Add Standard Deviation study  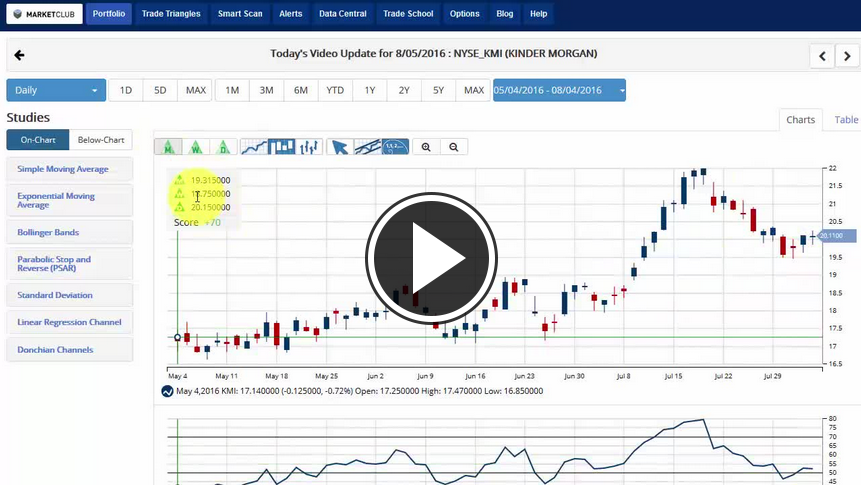70,295
